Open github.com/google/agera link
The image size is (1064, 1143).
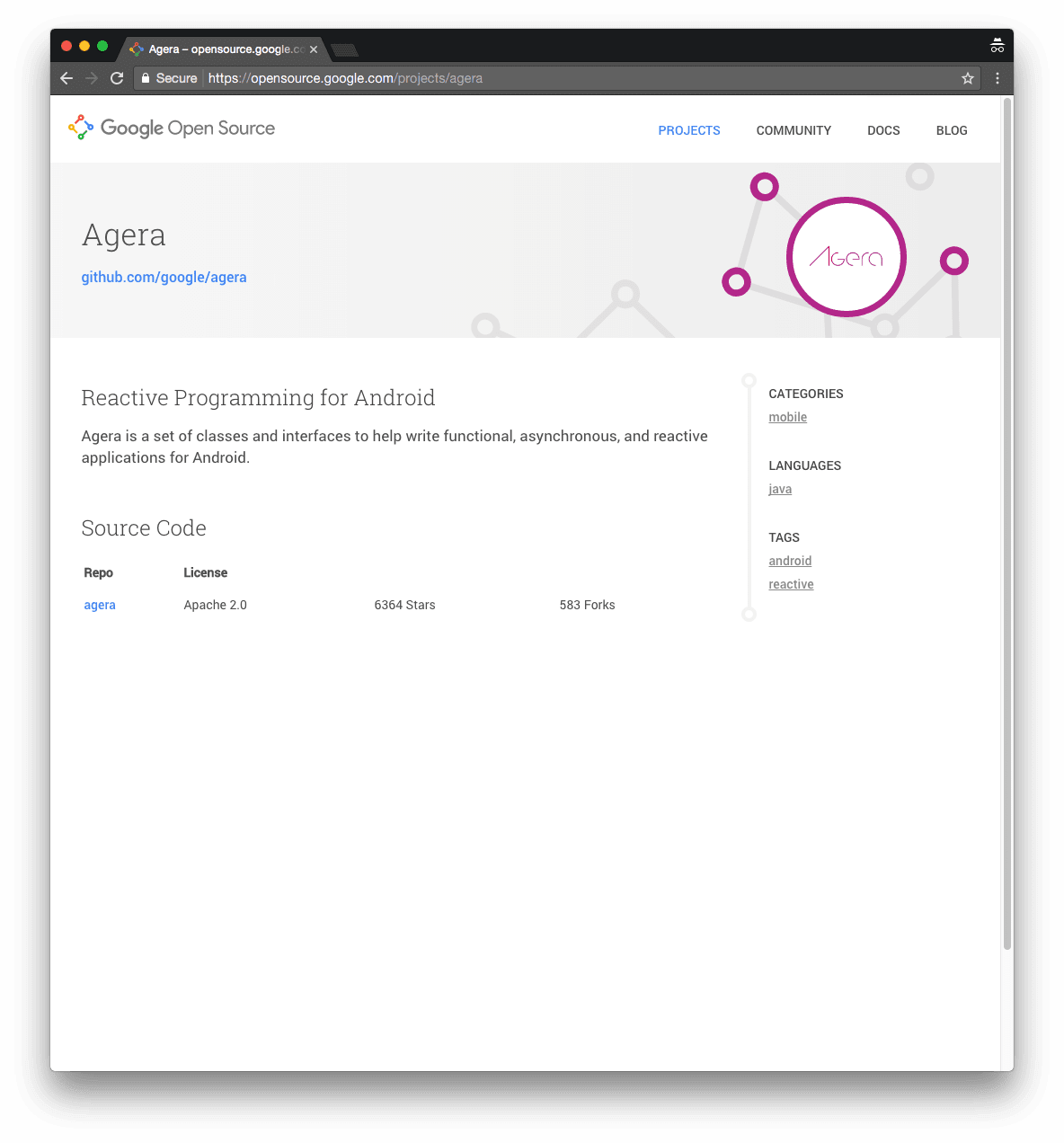click(164, 277)
